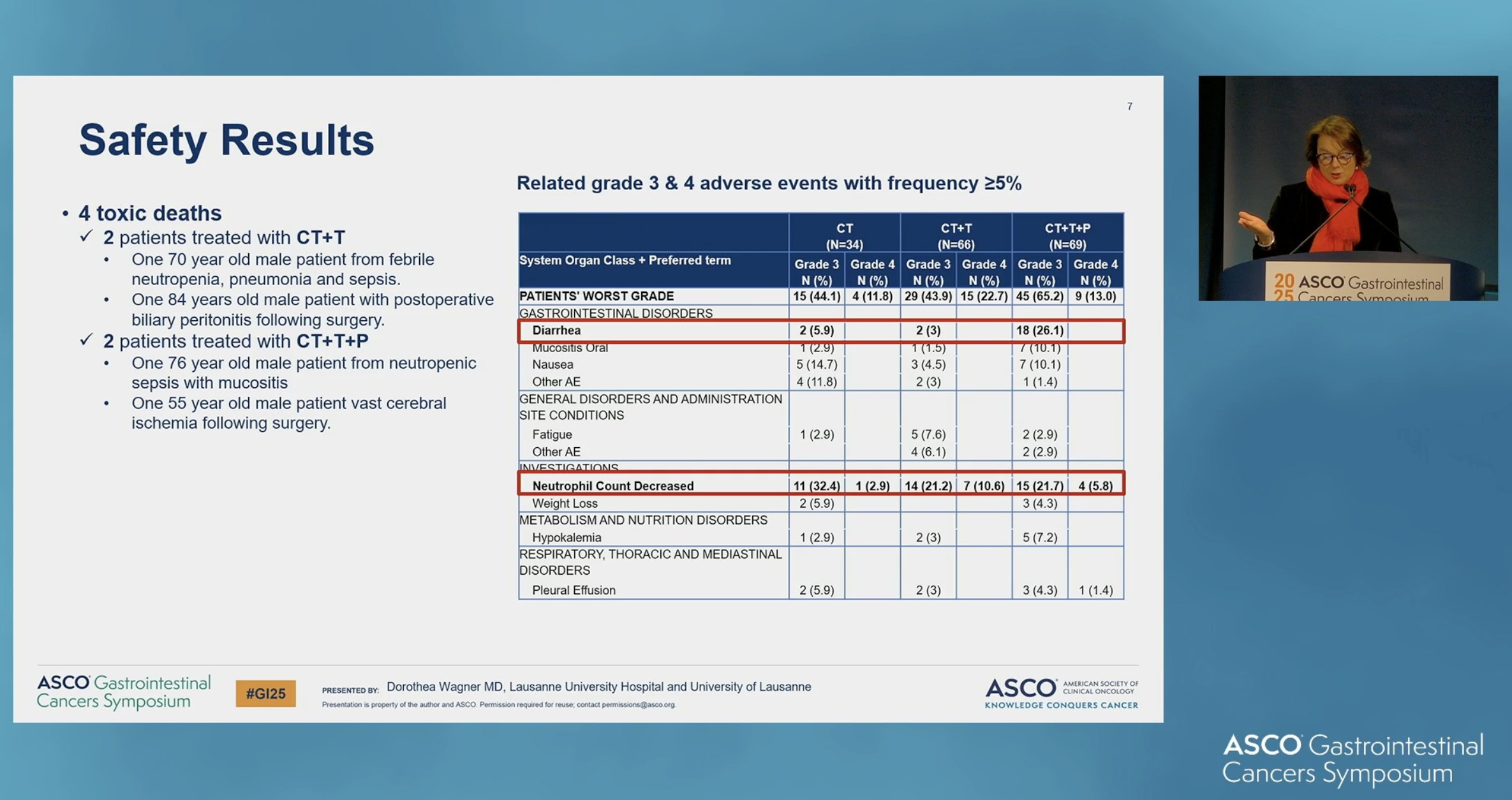Select the CT+T (N=66) column header

click(956, 235)
